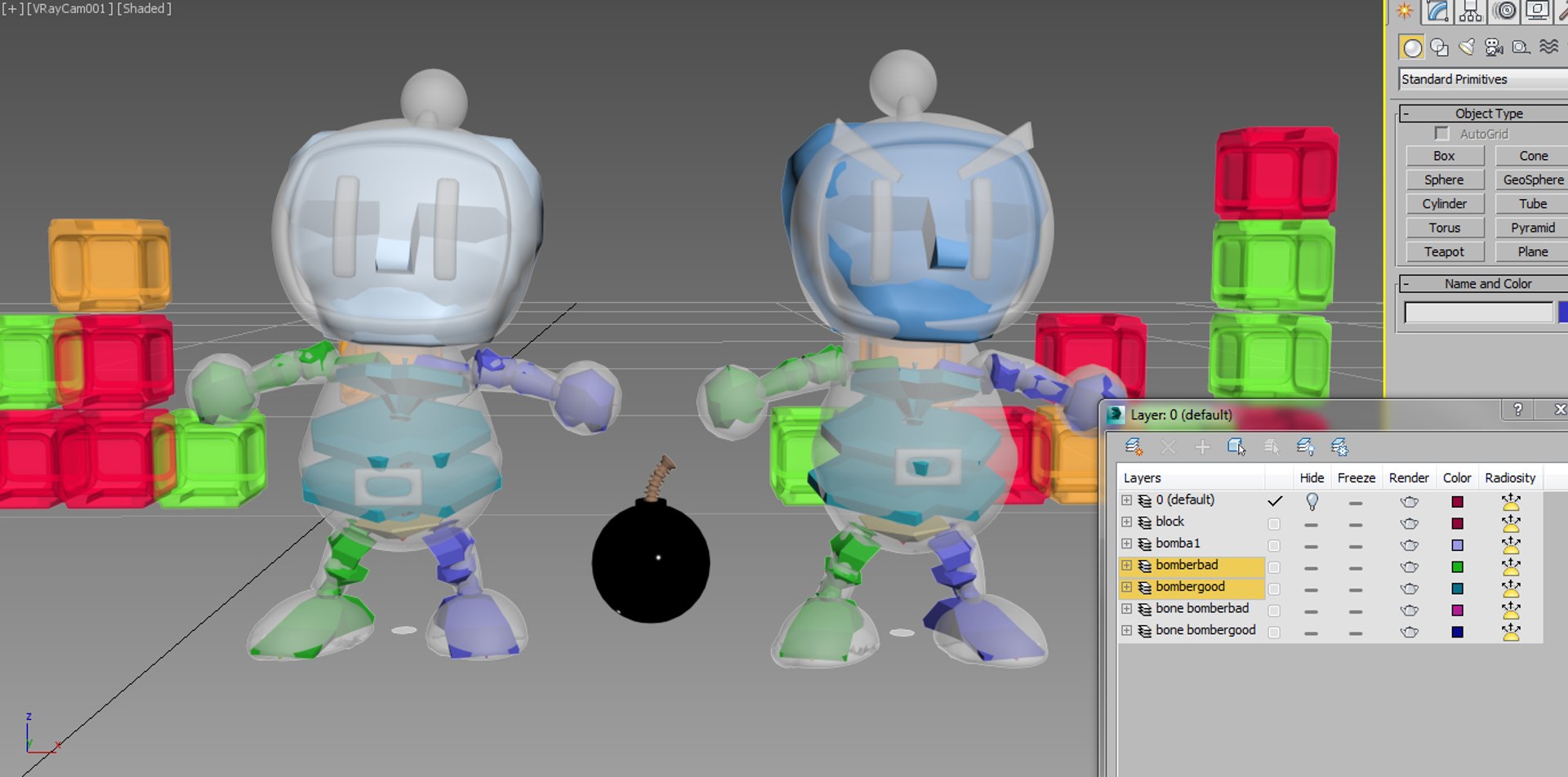Toggle Hide for the block layer
The image size is (1568, 777).
[x=1312, y=524]
